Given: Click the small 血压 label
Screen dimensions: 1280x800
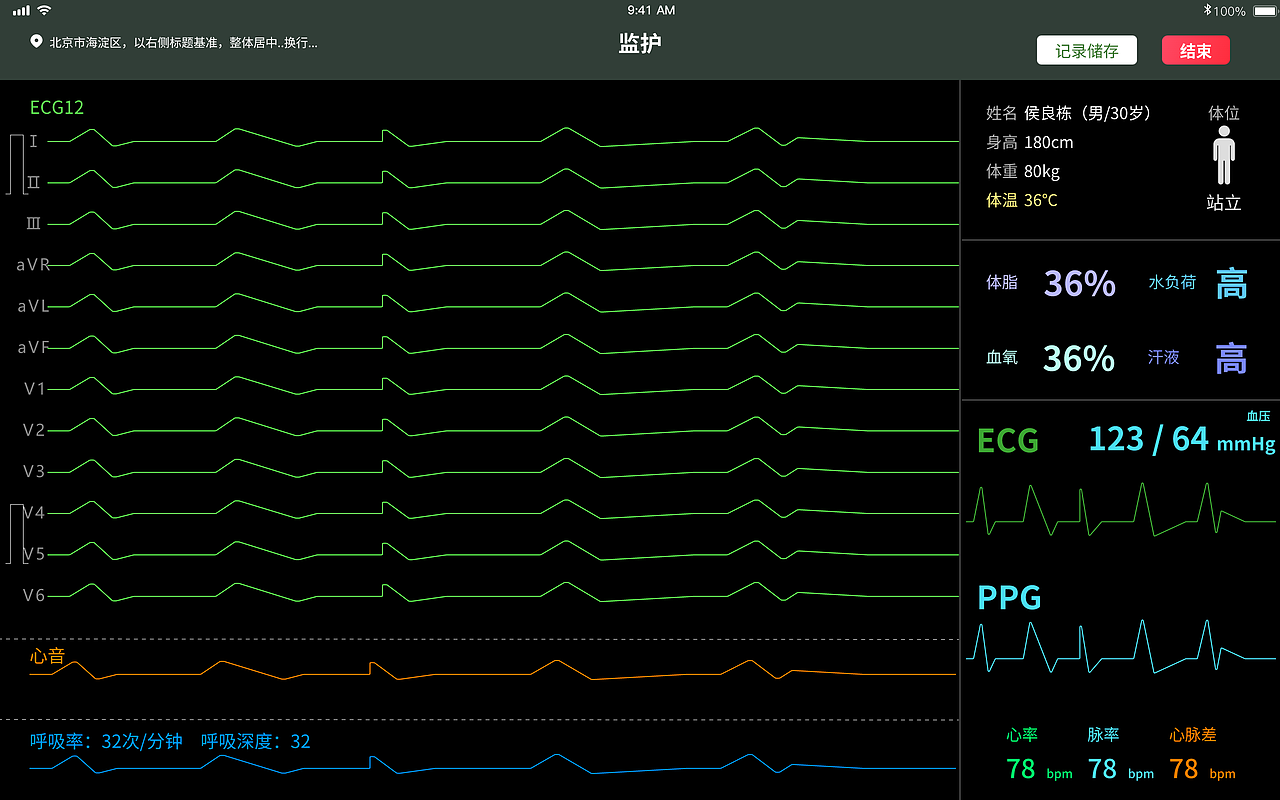Looking at the screenshot, I should pos(1258,416).
